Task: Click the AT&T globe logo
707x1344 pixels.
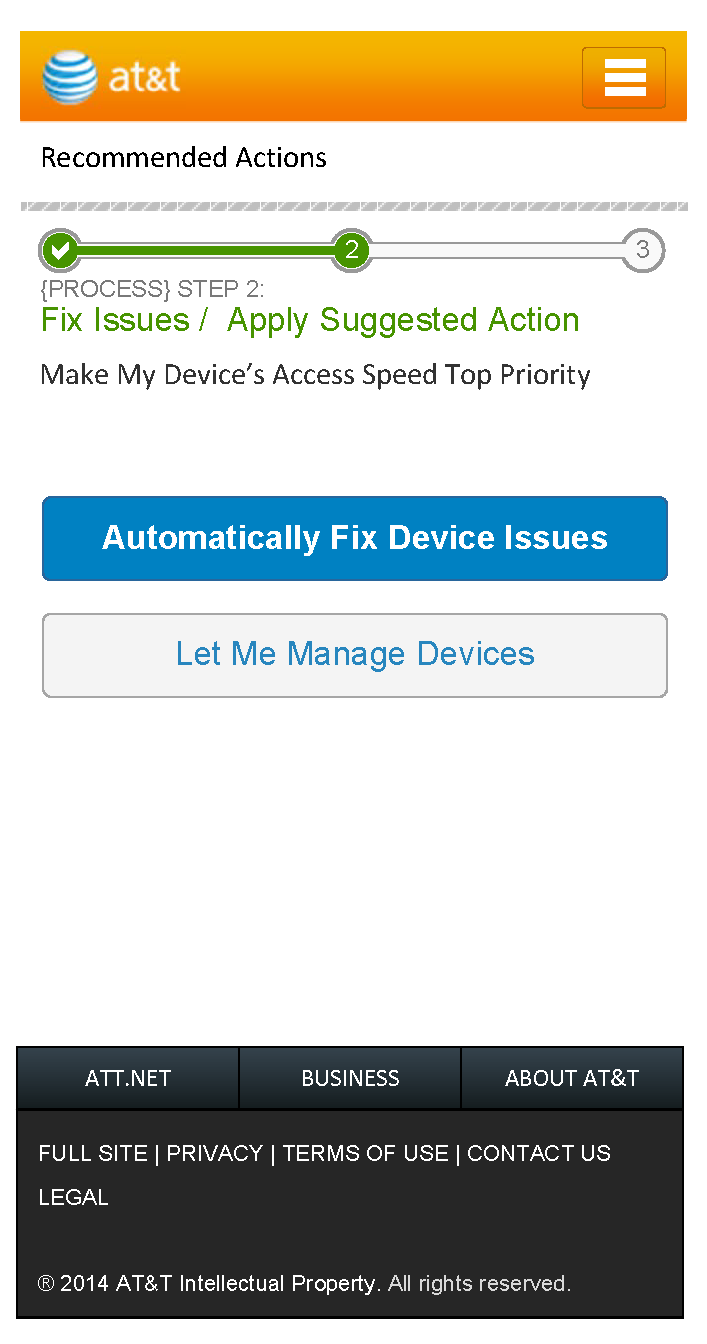Action: pyautogui.click(x=70, y=77)
